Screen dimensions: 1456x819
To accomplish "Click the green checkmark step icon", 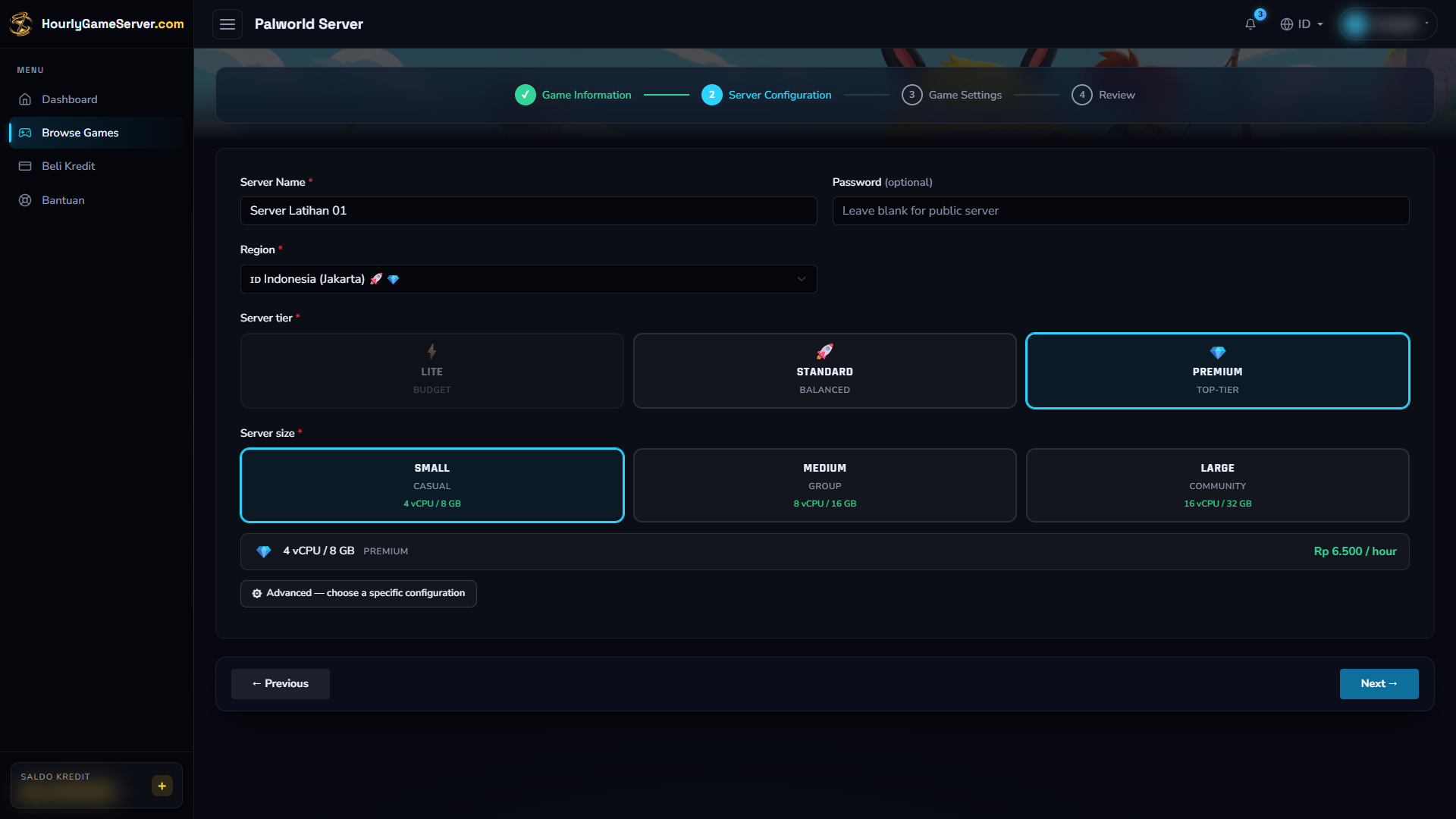I will [526, 95].
